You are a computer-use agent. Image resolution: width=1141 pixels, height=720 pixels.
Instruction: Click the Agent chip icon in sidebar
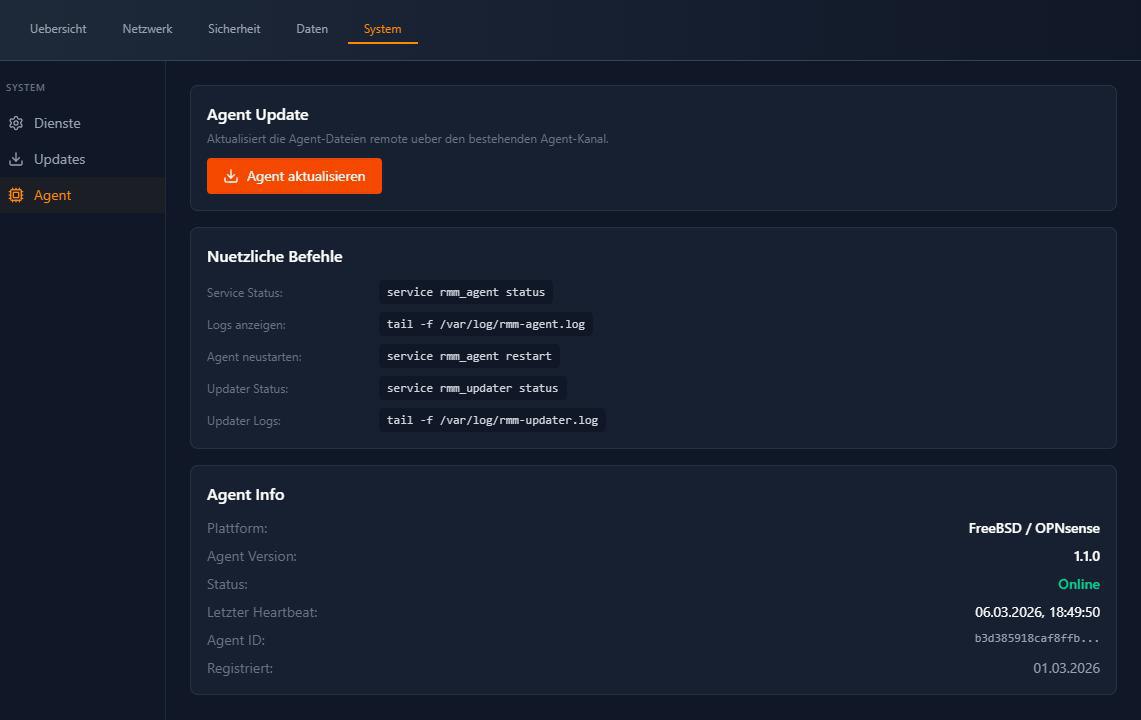coord(16,195)
